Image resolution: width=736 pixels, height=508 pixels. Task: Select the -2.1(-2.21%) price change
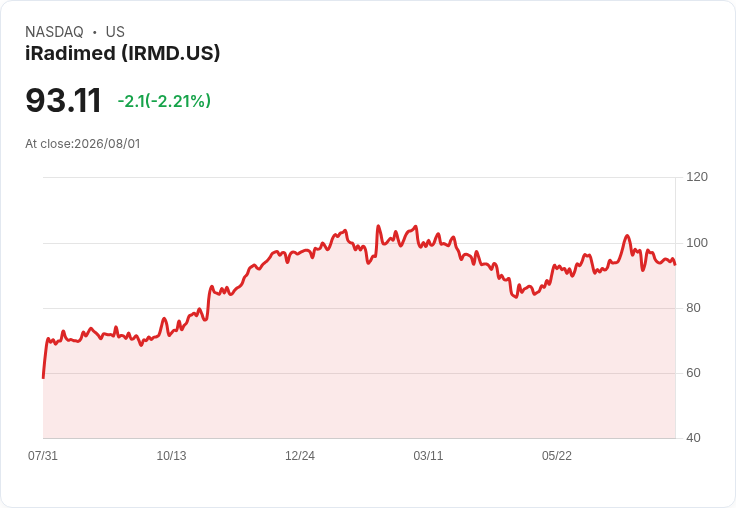click(x=164, y=101)
